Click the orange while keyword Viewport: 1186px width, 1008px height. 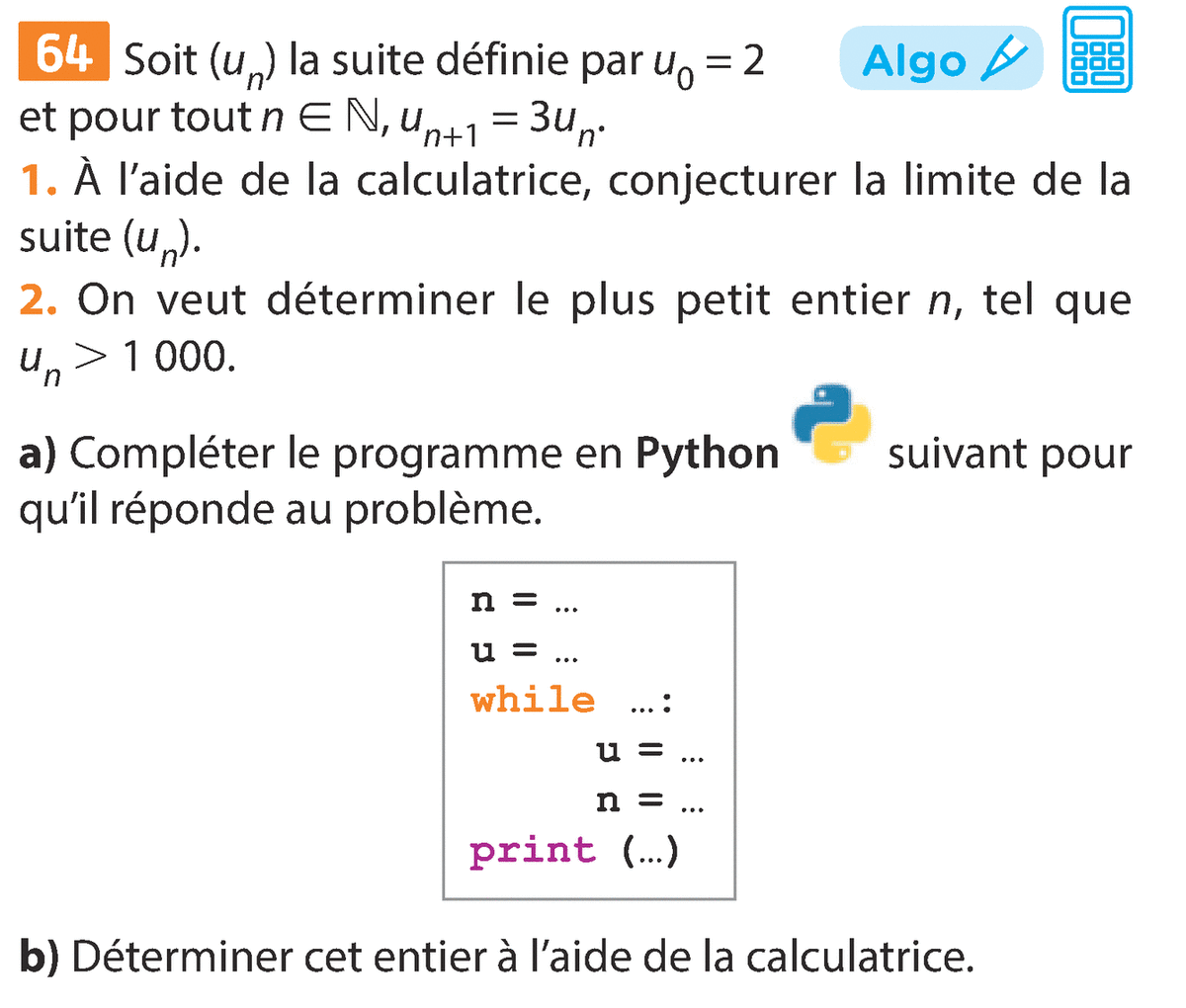tap(533, 700)
